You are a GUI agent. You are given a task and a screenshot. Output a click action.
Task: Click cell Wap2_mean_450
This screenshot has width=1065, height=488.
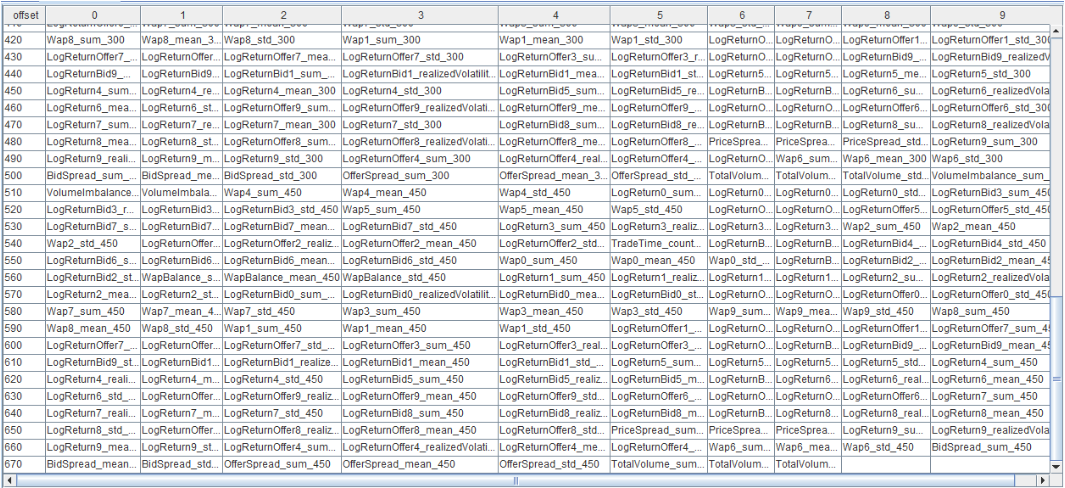(x=991, y=226)
